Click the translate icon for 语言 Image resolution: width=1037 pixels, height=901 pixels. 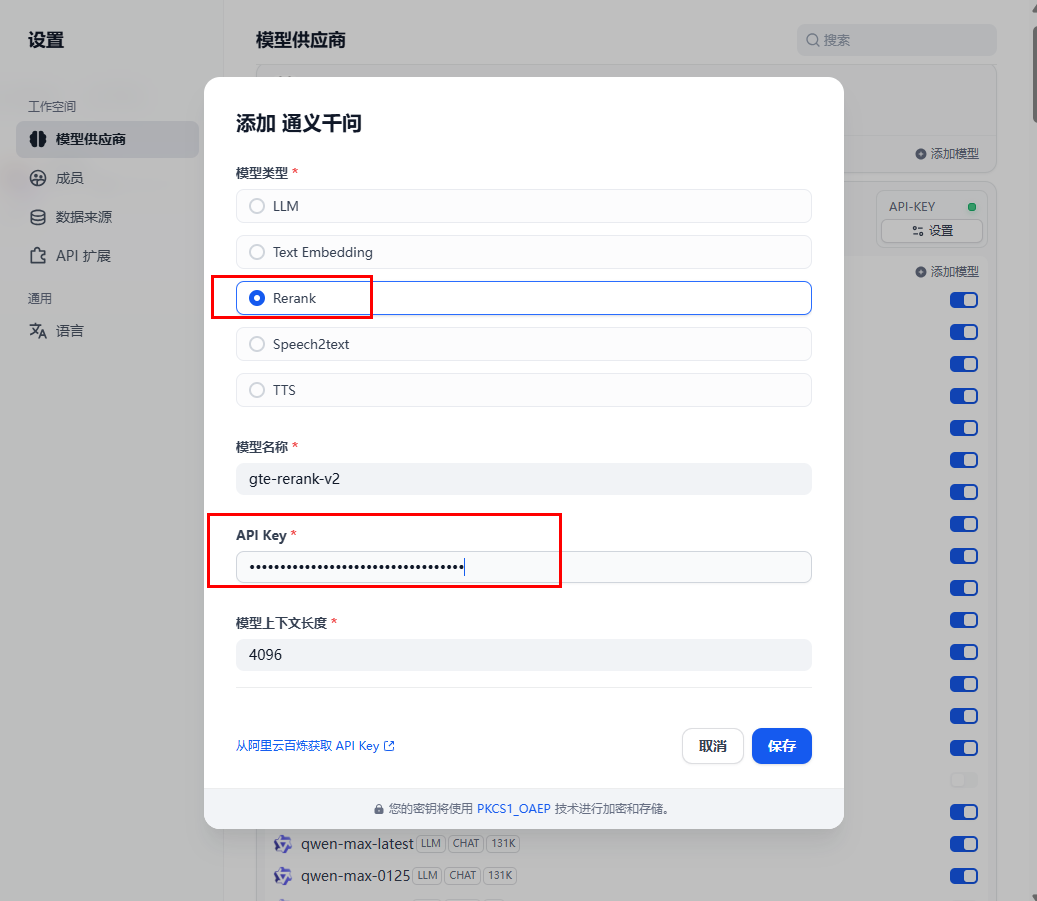pos(38,331)
